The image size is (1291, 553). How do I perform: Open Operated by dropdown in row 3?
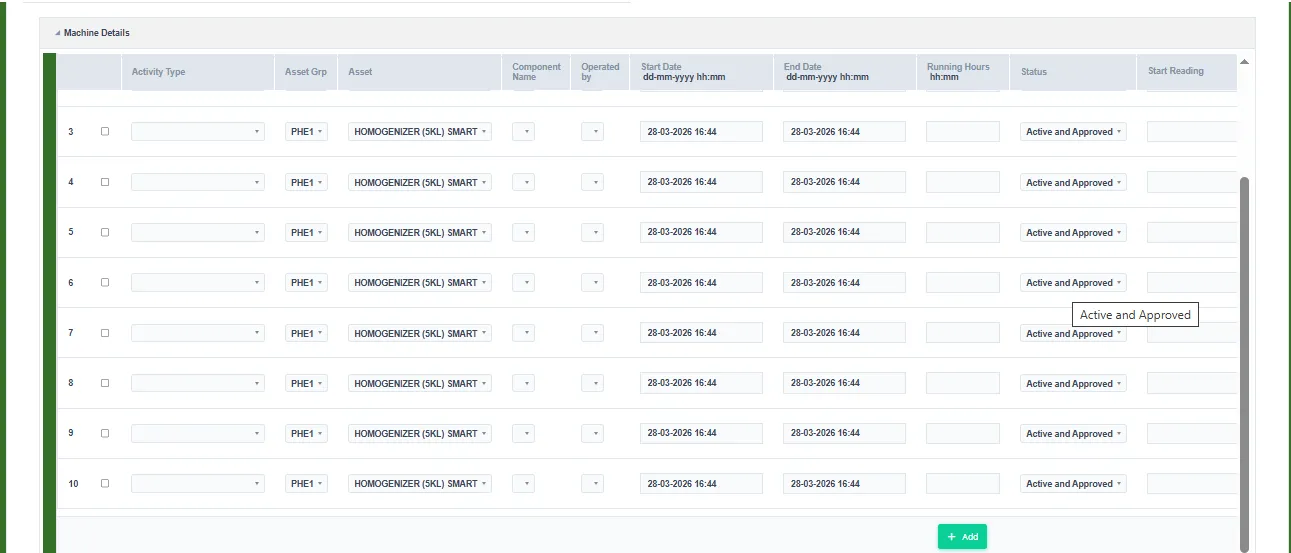[592, 131]
